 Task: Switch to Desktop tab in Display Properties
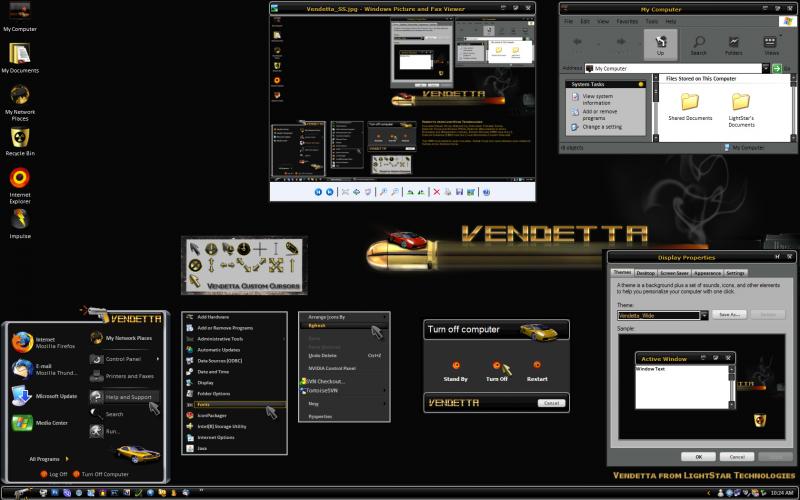click(x=645, y=273)
